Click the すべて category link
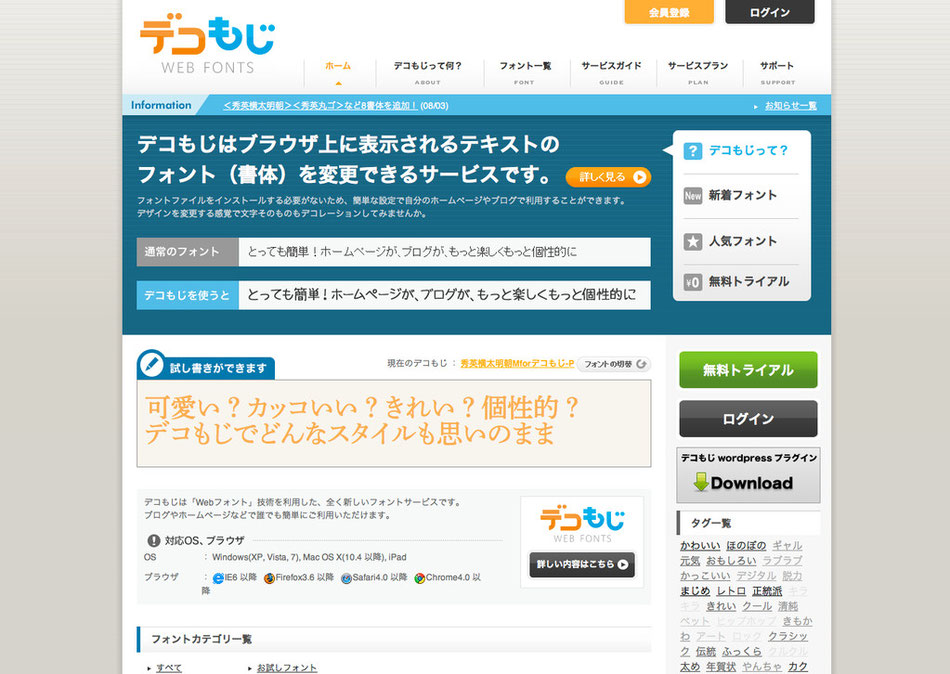Screen dimensions: 950x674 (168, 668)
